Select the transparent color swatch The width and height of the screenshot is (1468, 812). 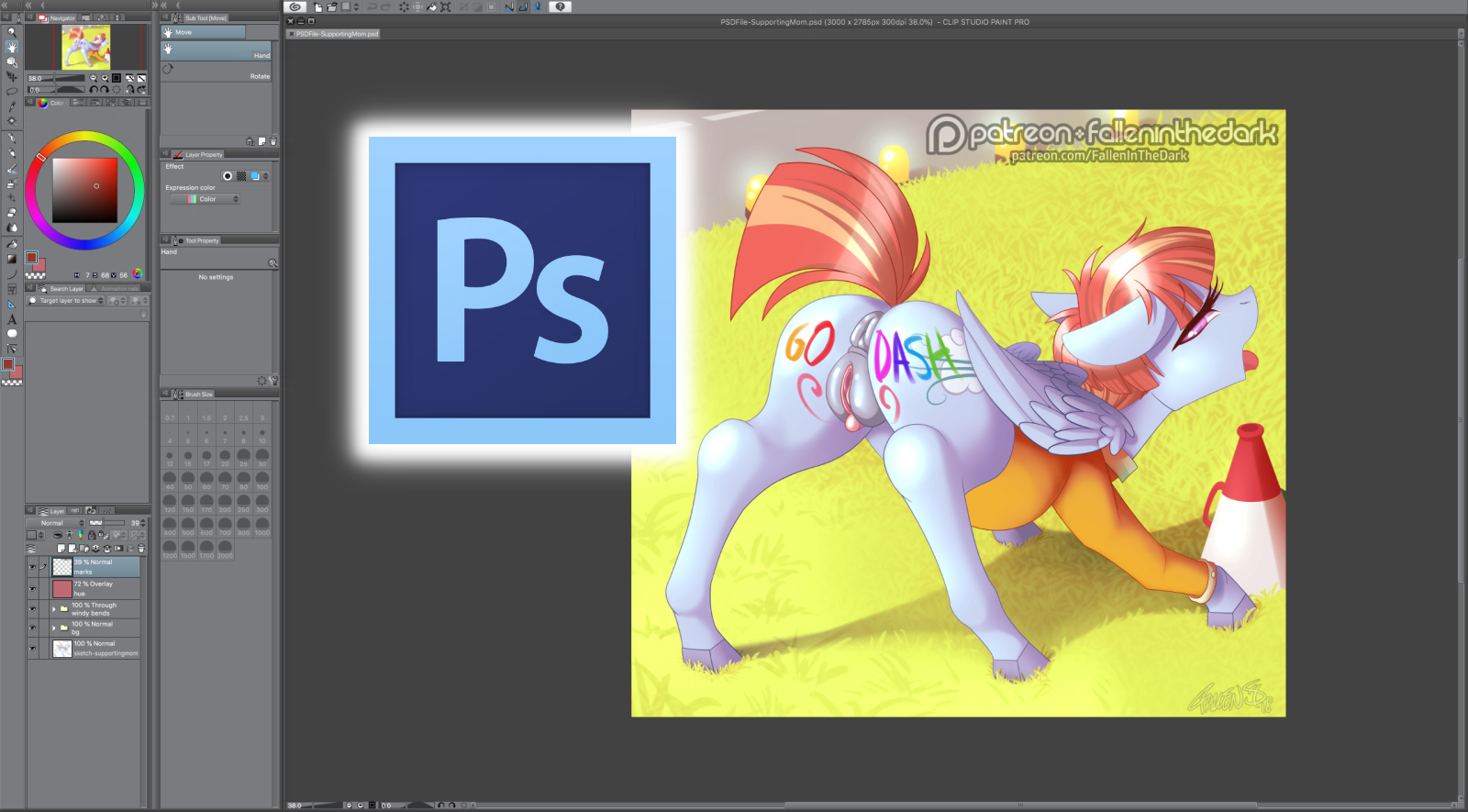[35, 275]
